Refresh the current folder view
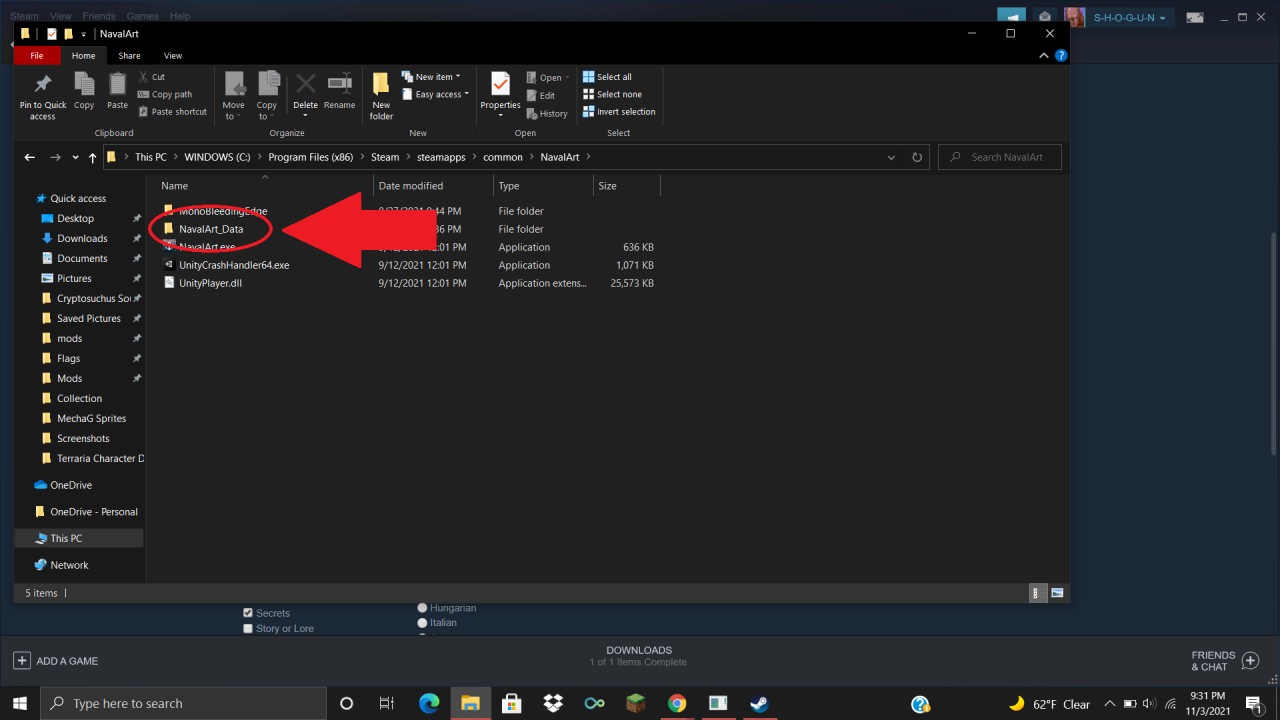This screenshot has height=720, width=1280. point(917,157)
